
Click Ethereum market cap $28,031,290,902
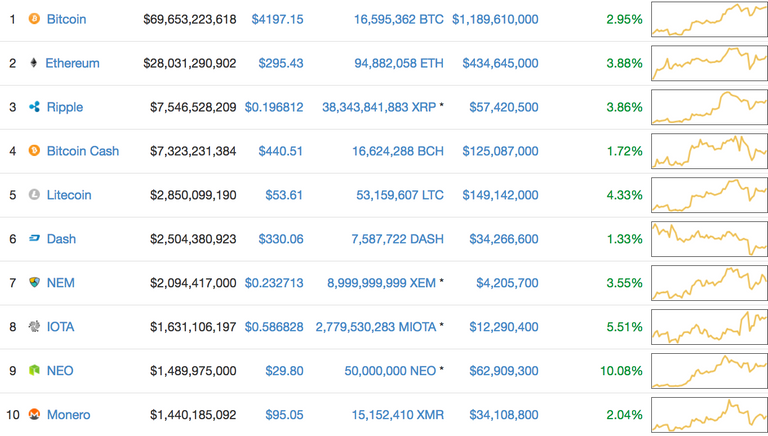pos(190,63)
